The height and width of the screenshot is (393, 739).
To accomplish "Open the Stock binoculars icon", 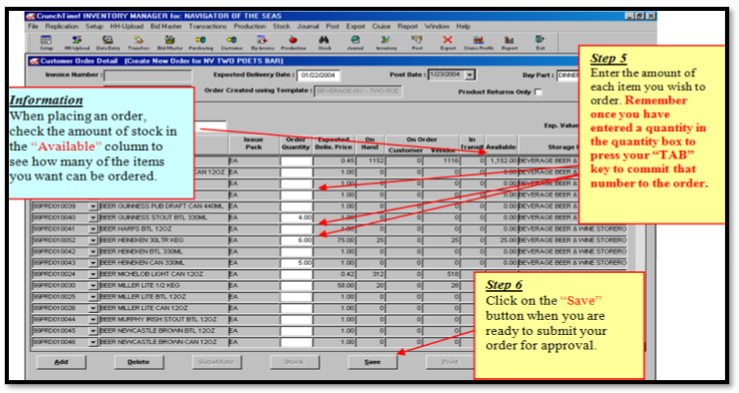I will click(x=324, y=42).
